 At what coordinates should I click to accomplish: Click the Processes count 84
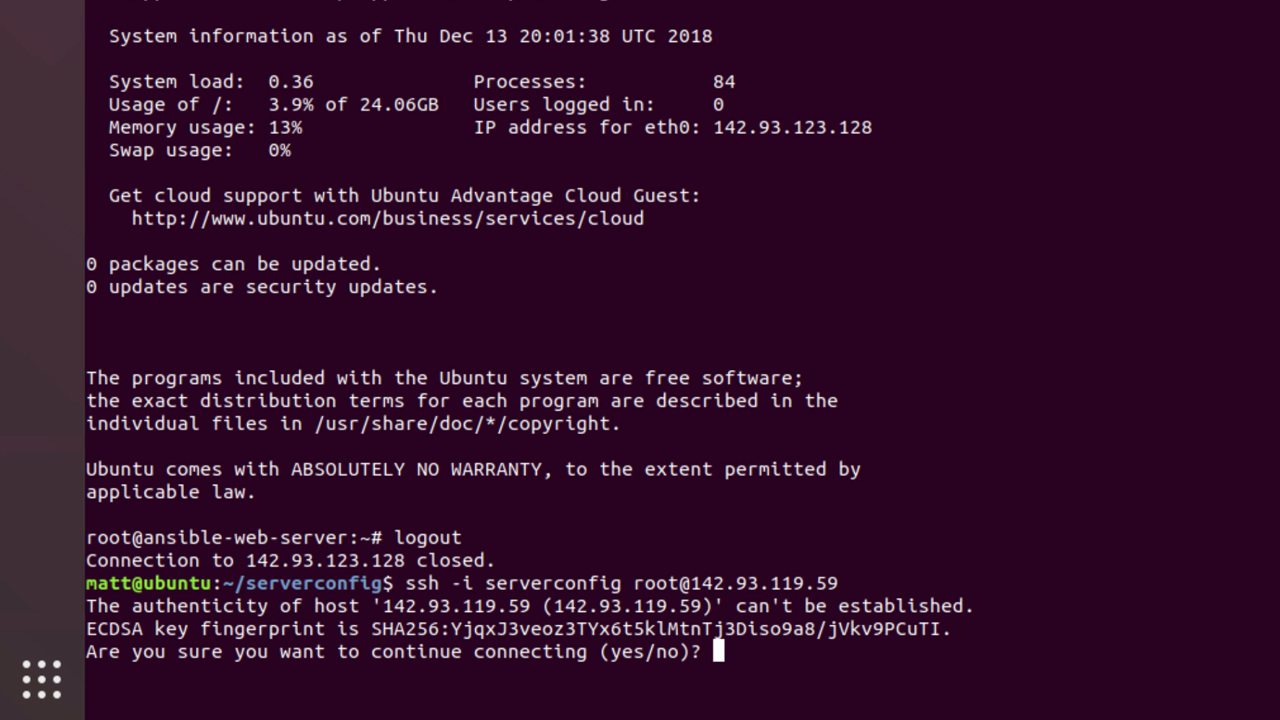[x=724, y=82]
